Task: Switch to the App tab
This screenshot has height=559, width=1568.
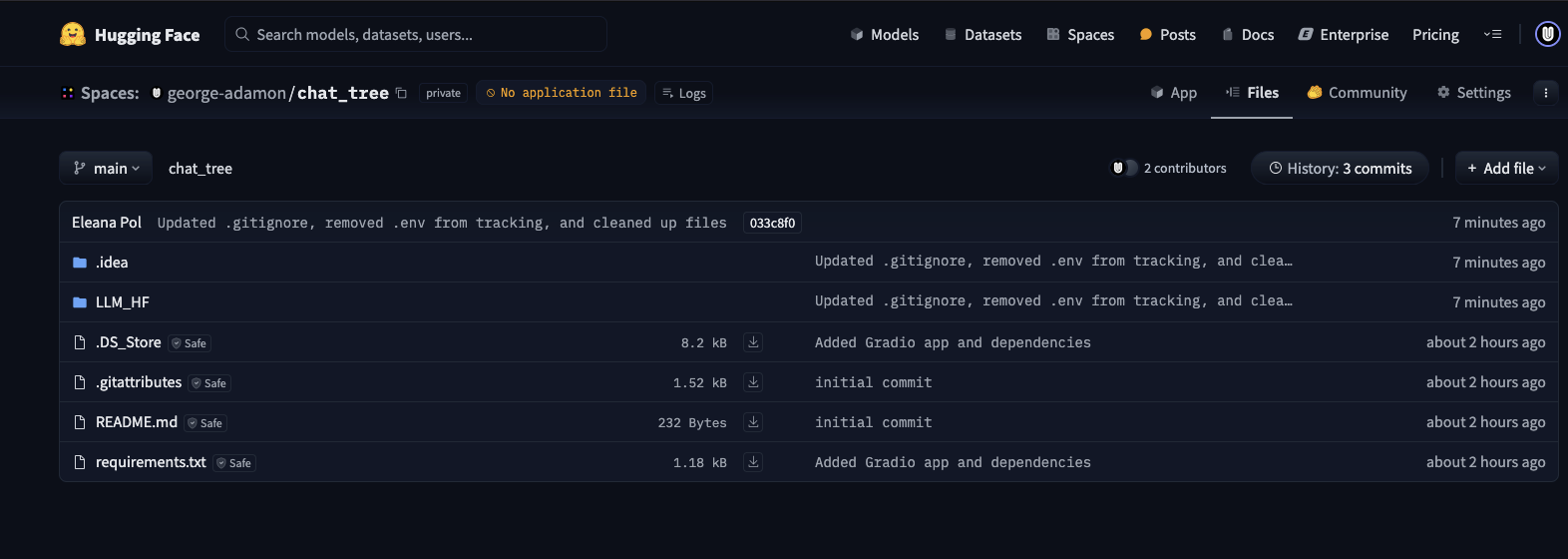Action: pyautogui.click(x=1173, y=93)
